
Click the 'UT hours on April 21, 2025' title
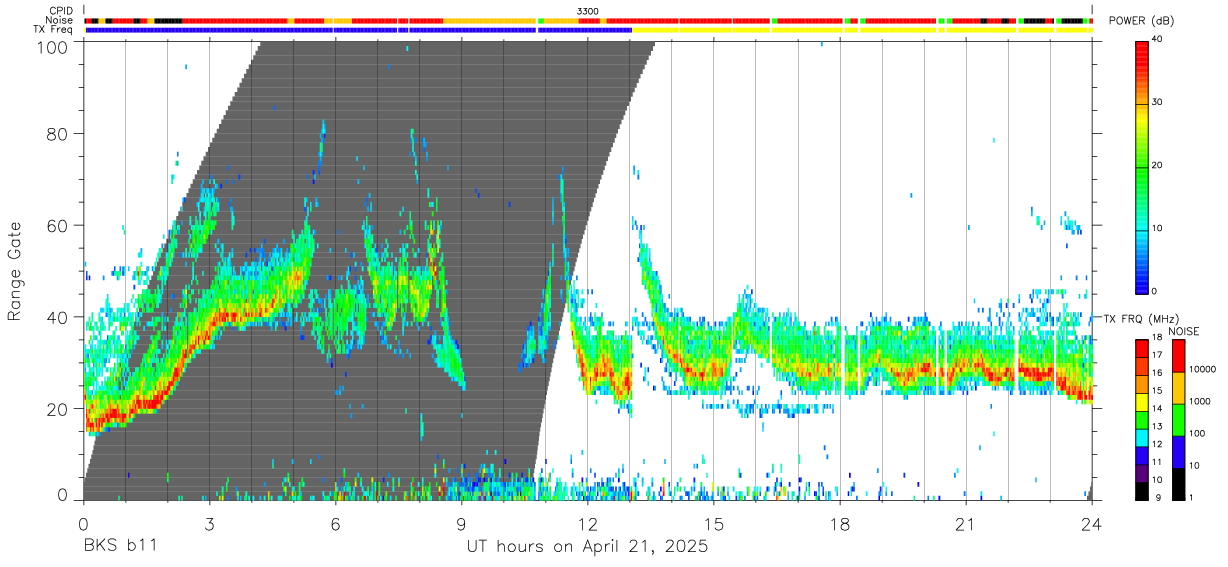[587, 547]
